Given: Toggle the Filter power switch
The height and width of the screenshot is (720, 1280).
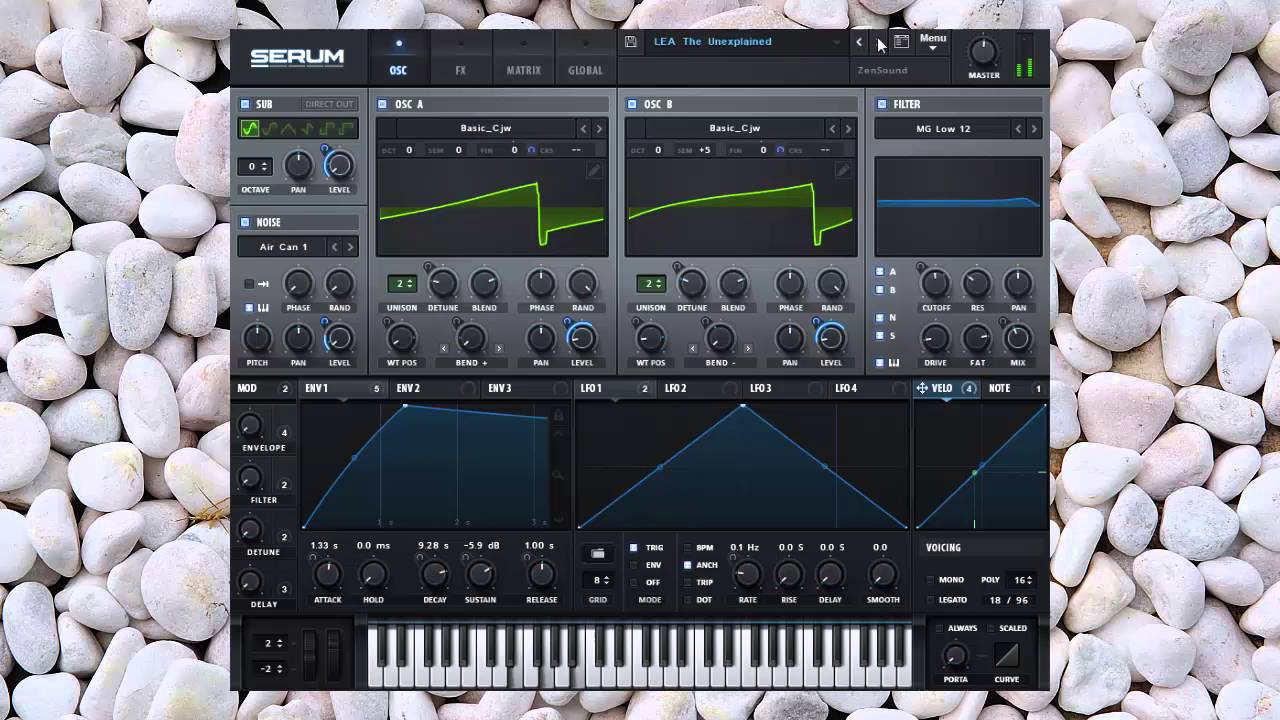Looking at the screenshot, I should [882, 104].
